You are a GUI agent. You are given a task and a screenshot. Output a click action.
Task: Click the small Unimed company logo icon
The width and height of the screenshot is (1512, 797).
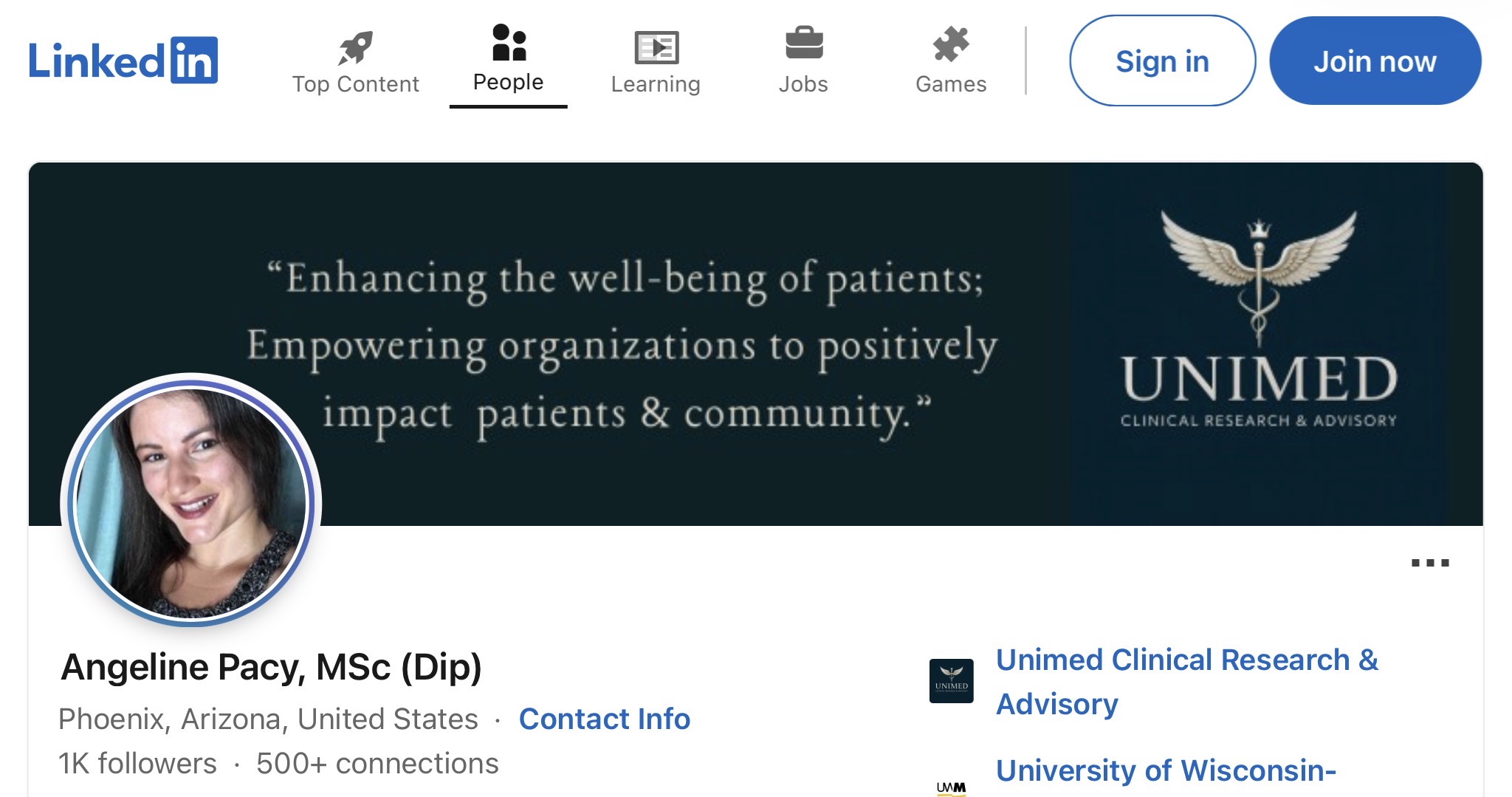click(x=951, y=681)
